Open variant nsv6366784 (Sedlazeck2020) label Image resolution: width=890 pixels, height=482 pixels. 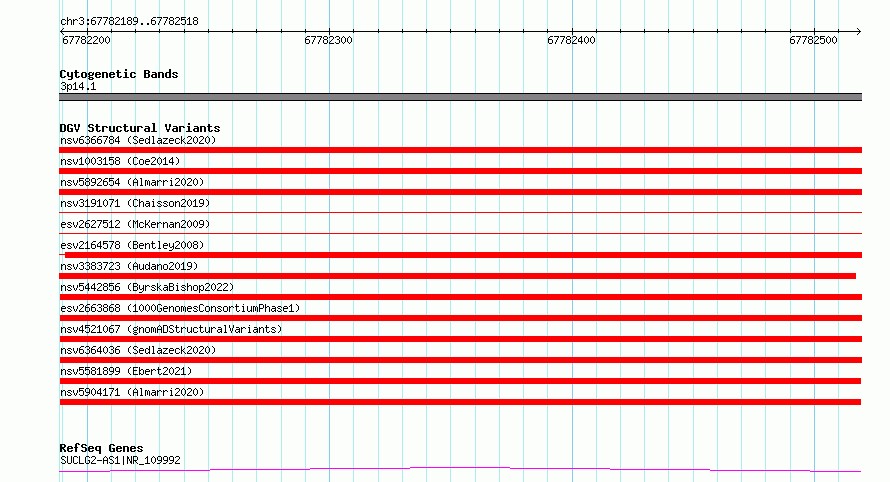click(x=138, y=140)
